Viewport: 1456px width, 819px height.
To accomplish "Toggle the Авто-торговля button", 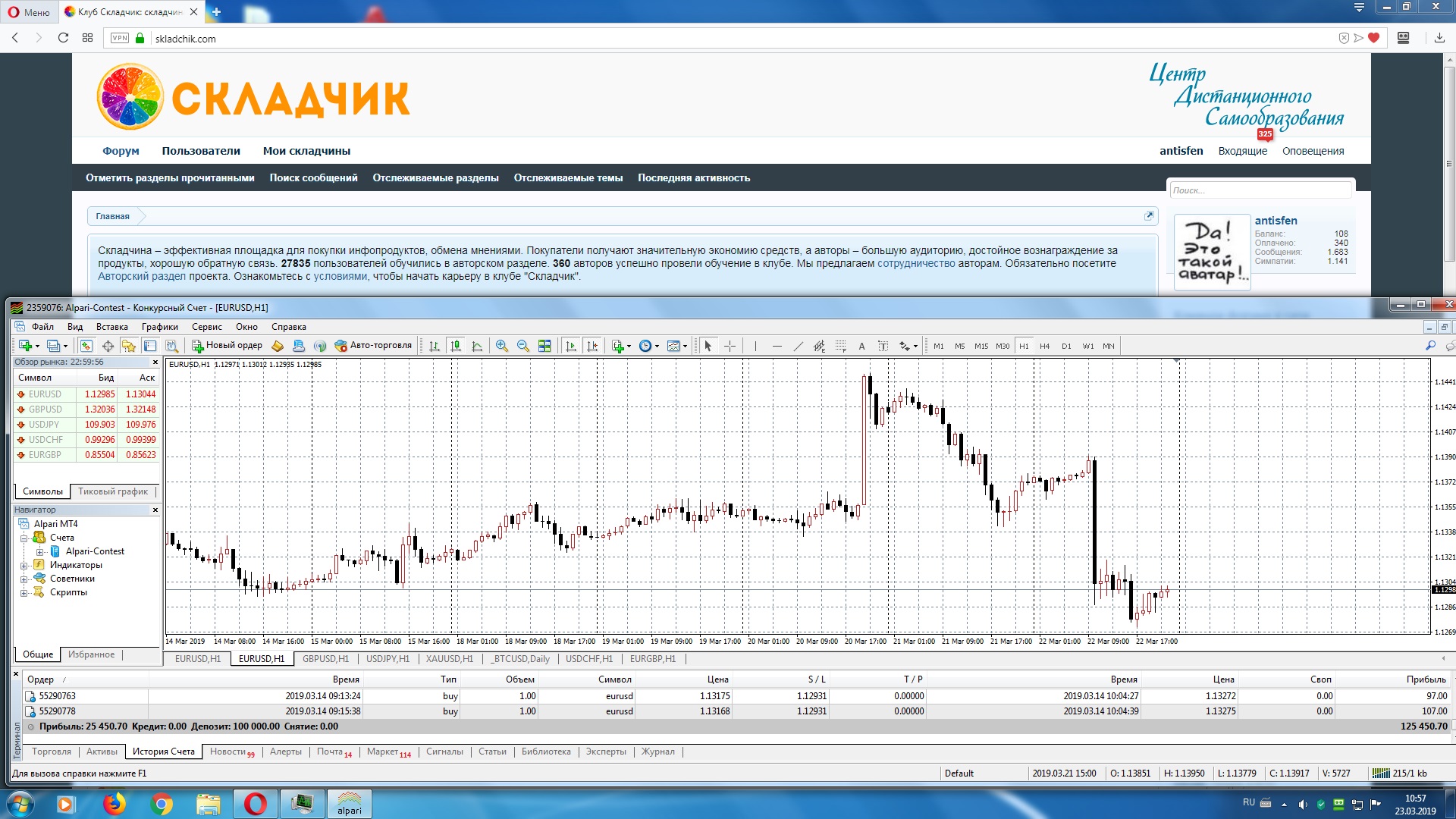I will (x=373, y=346).
